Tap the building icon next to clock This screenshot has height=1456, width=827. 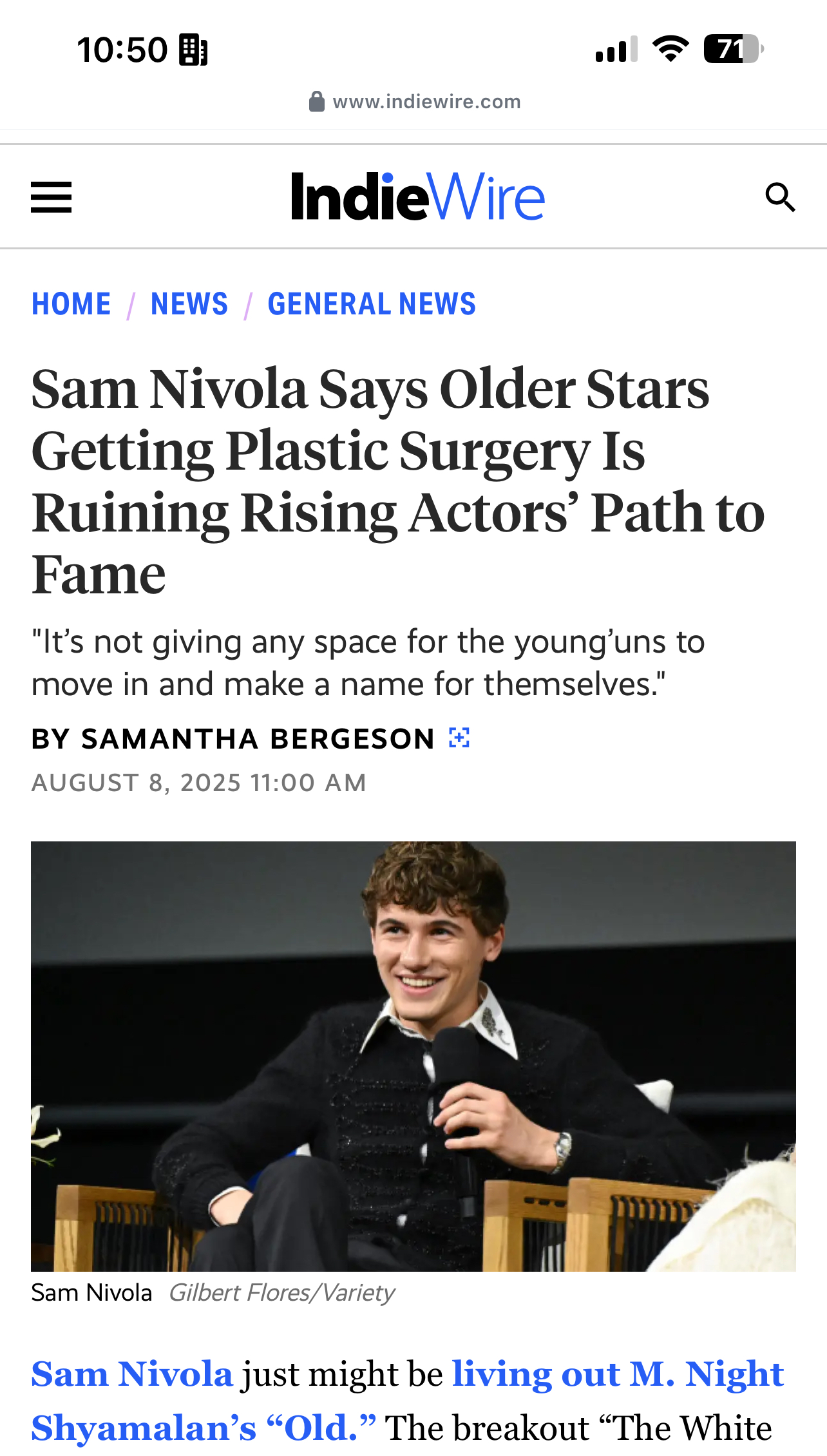pyautogui.click(x=193, y=50)
